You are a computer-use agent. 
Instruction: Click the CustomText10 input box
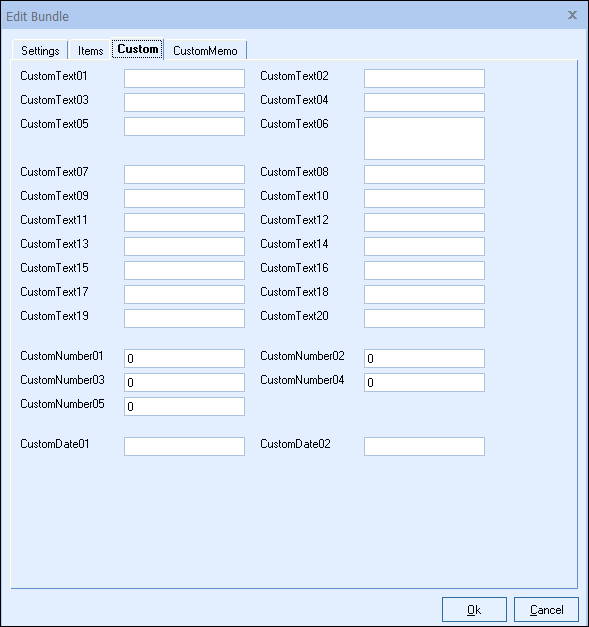[x=424, y=198]
